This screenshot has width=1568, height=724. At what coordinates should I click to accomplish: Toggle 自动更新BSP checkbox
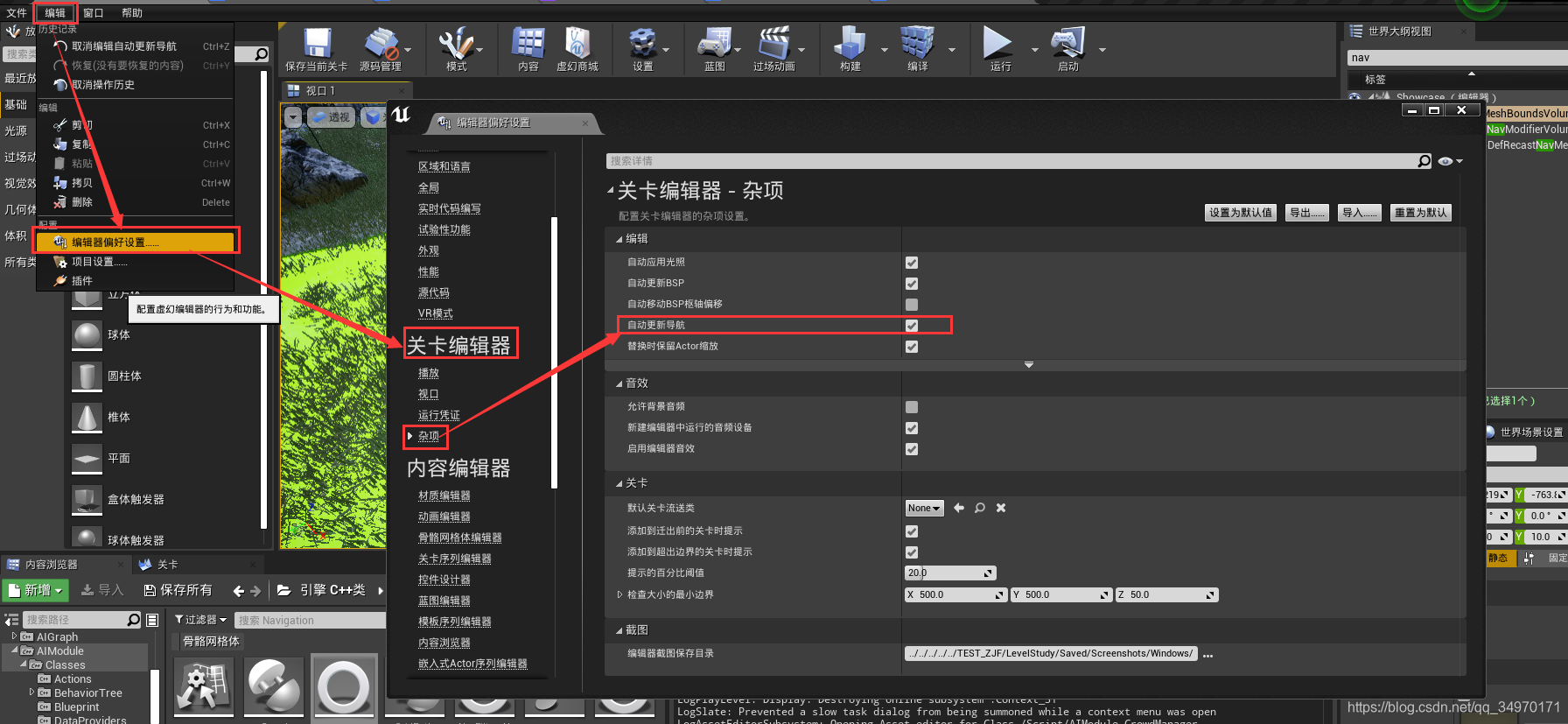click(912, 284)
